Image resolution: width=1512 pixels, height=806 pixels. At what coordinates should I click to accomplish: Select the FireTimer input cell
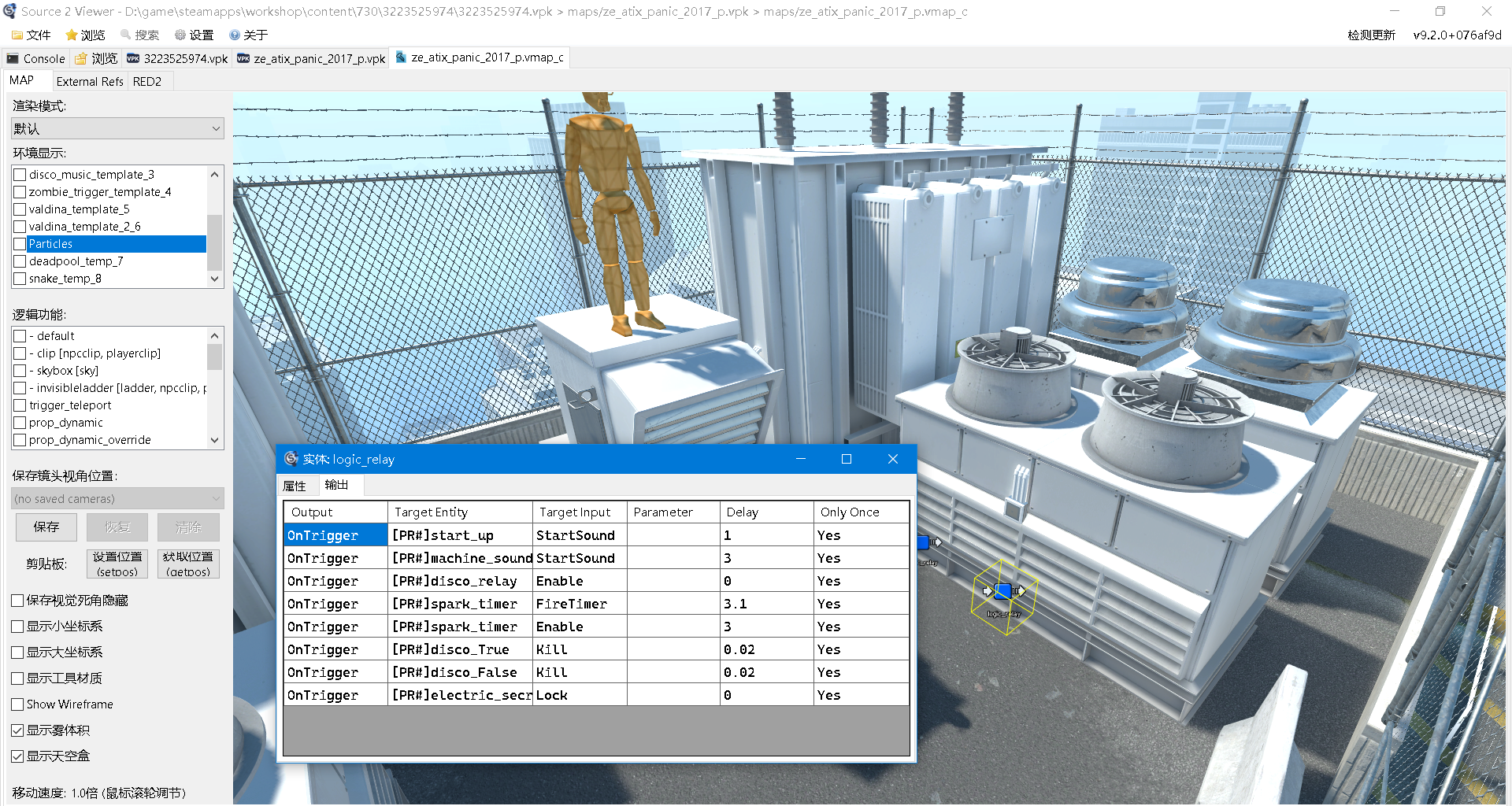580,604
